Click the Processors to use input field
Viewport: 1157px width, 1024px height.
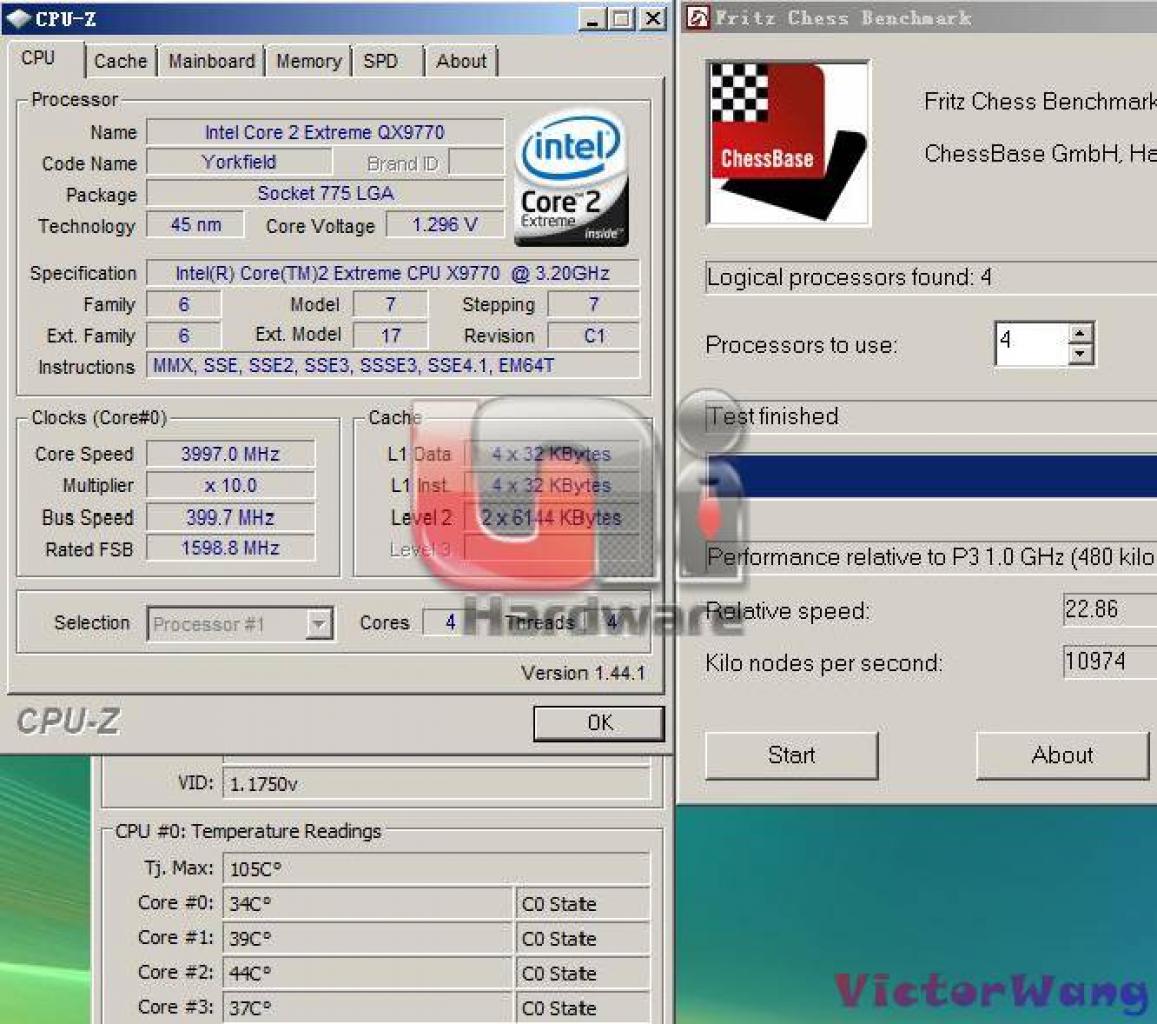[1032, 344]
